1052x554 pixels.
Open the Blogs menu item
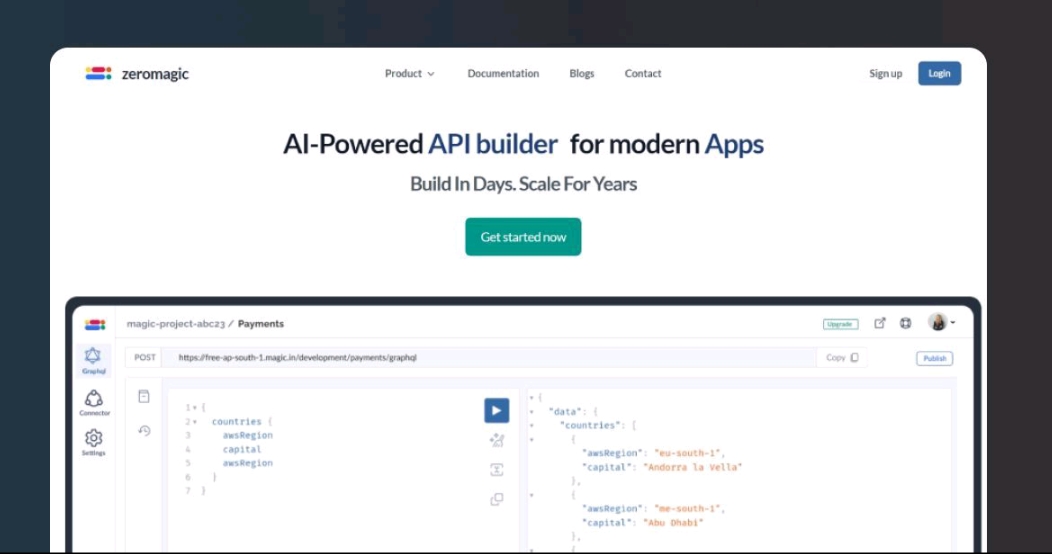(x=581, y=74)
